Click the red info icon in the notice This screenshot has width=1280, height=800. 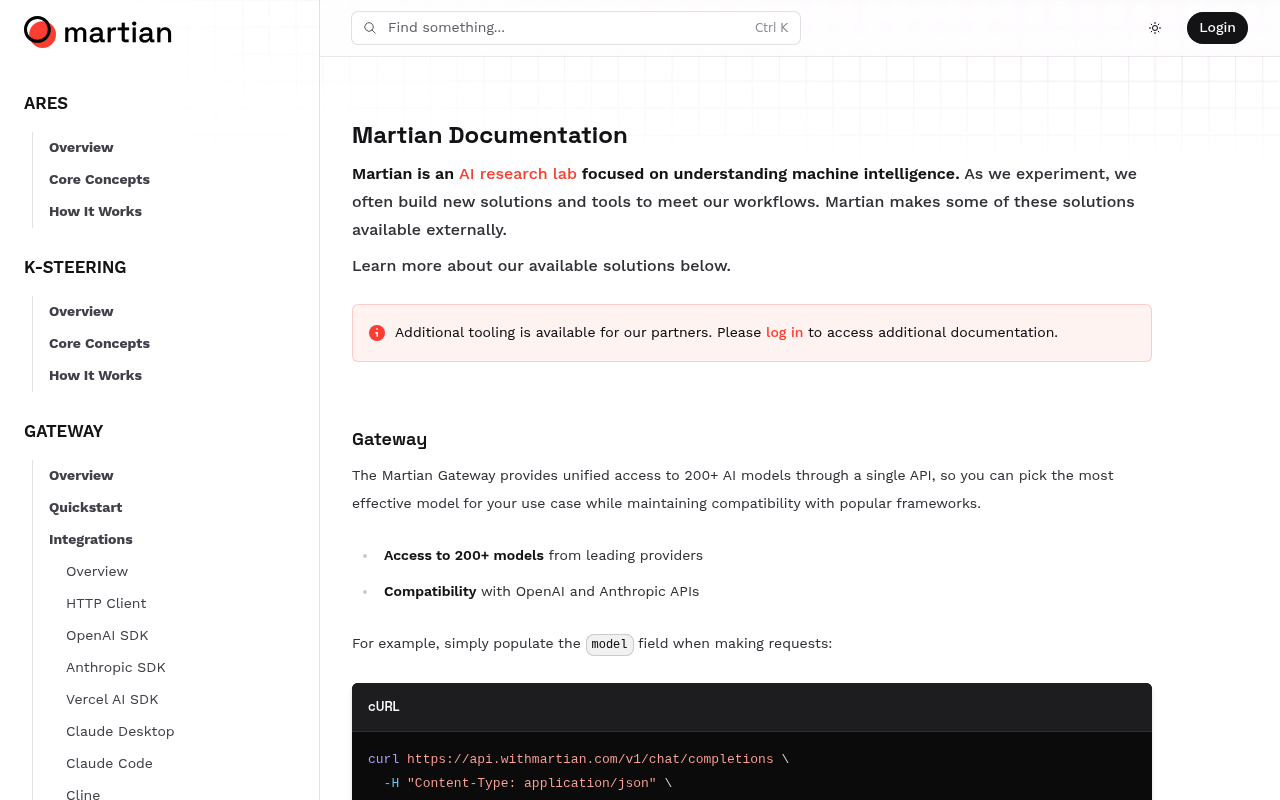[x=377, y=333]
